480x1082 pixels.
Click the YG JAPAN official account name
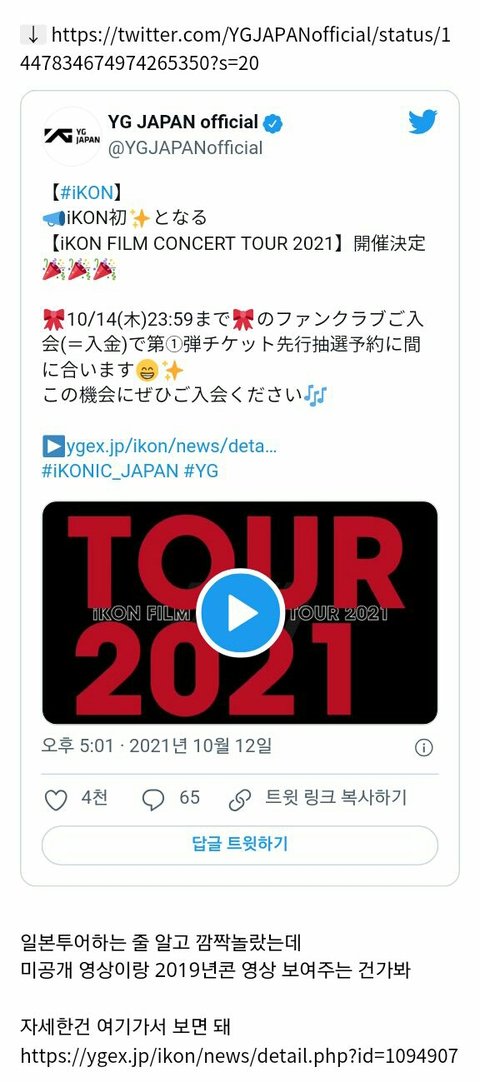[x=183, y=123]
